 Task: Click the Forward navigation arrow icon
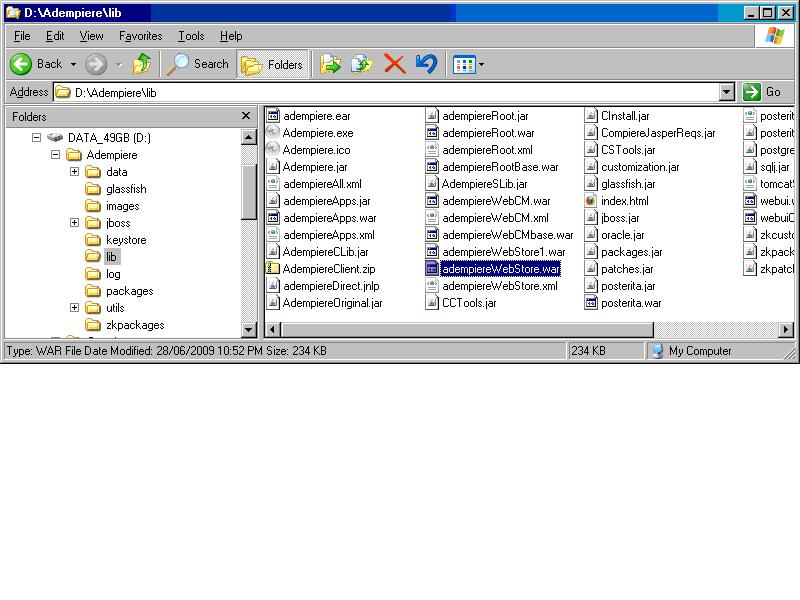point(95,64)
